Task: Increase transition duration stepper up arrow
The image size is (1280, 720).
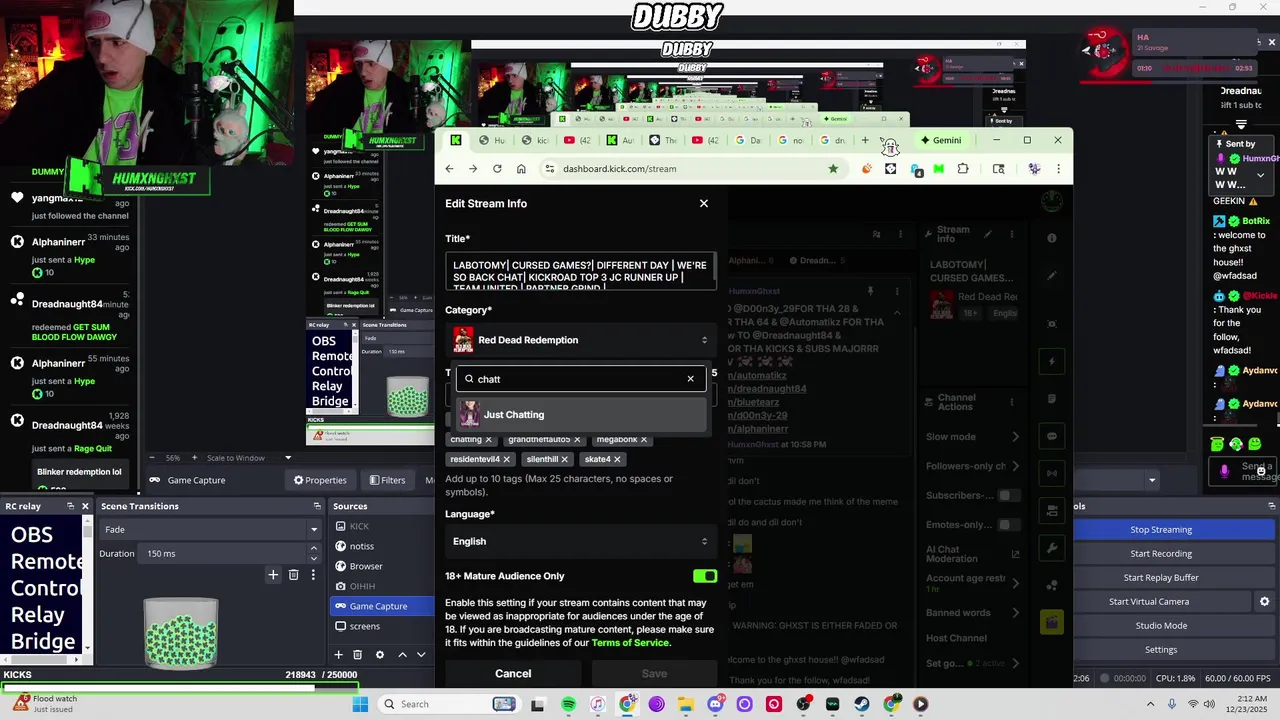Action: (314, 549)
